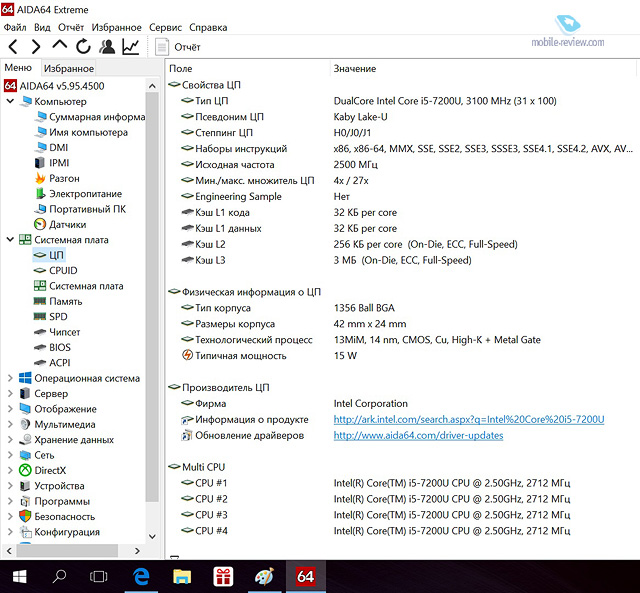Open Windows search from the taskbar

(x=60, y=576)
